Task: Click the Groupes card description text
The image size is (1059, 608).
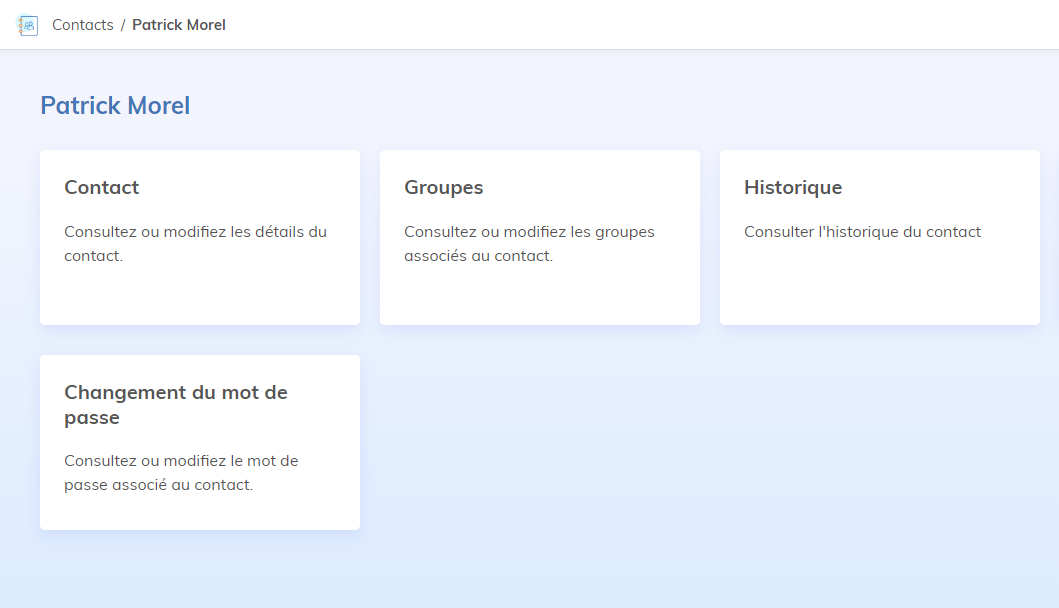Action: [x=529, y=243]
